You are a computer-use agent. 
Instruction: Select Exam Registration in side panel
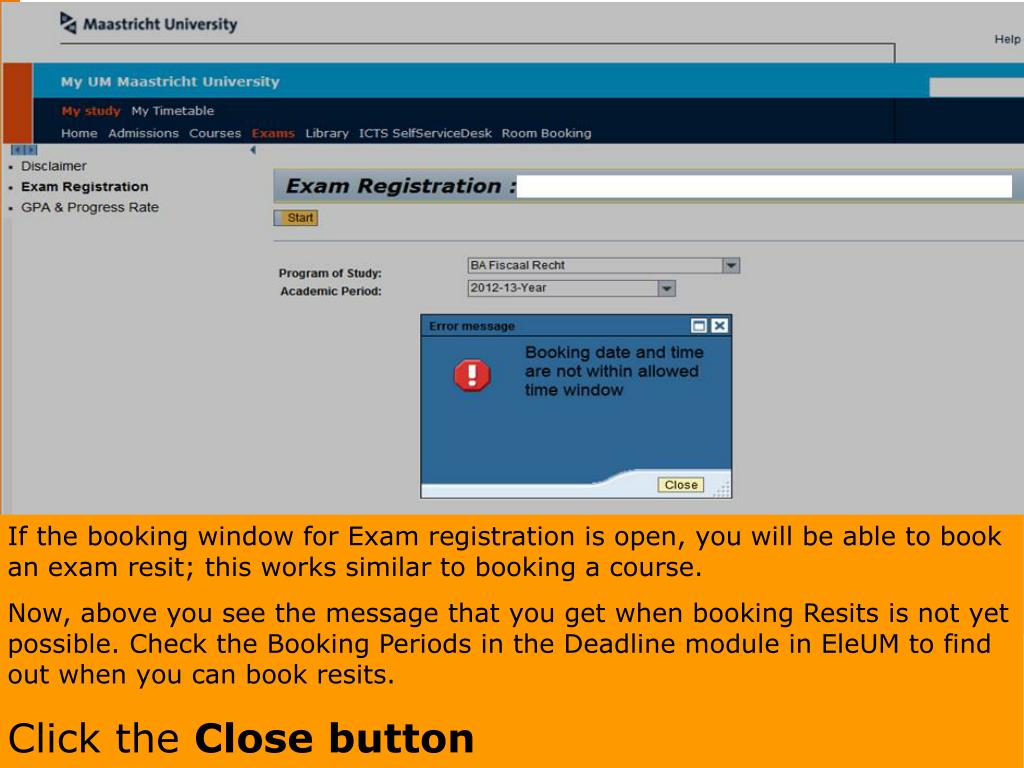[x=84, y=187]
